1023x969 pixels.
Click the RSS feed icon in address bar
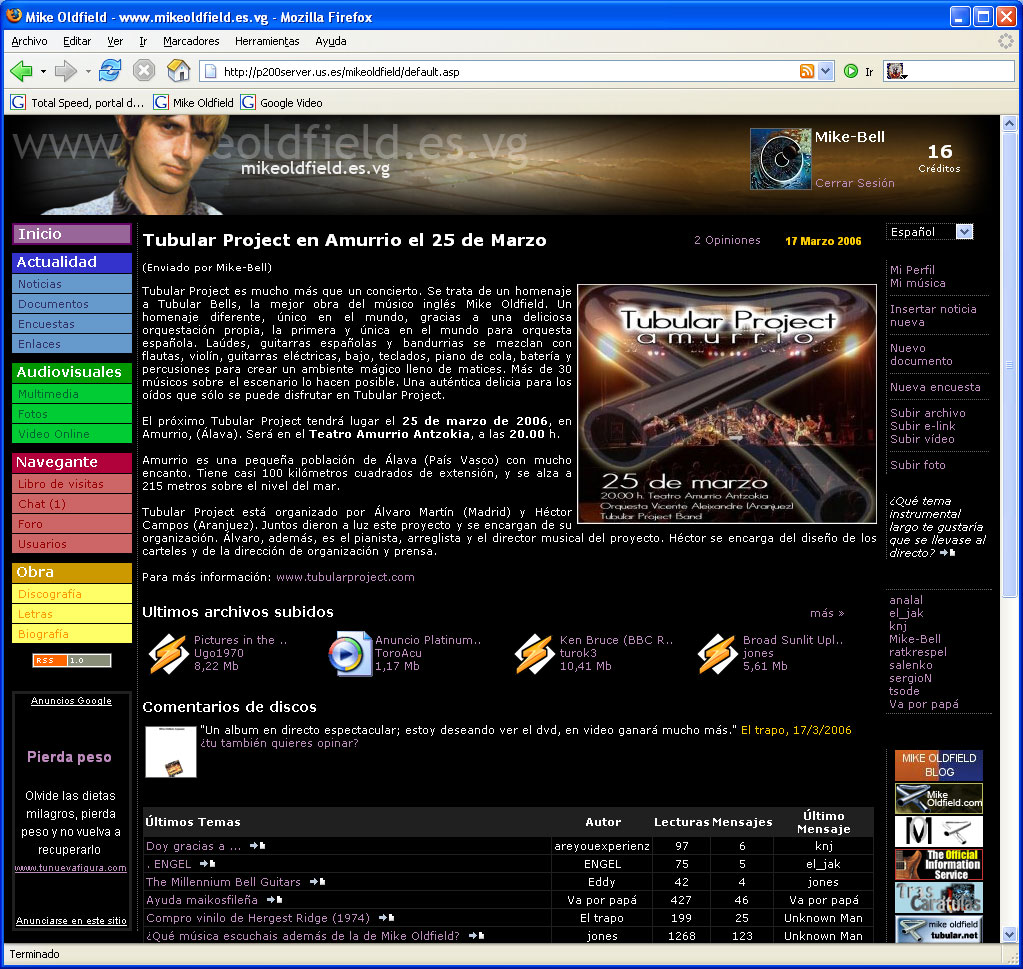coord(806,71)
